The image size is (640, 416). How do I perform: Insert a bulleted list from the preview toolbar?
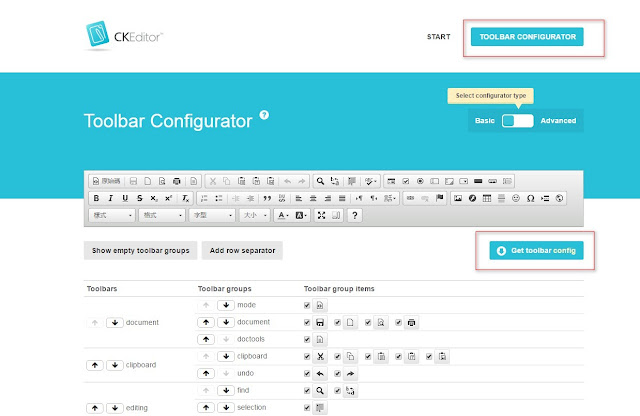pyautogui.click(x=219, y=198)
